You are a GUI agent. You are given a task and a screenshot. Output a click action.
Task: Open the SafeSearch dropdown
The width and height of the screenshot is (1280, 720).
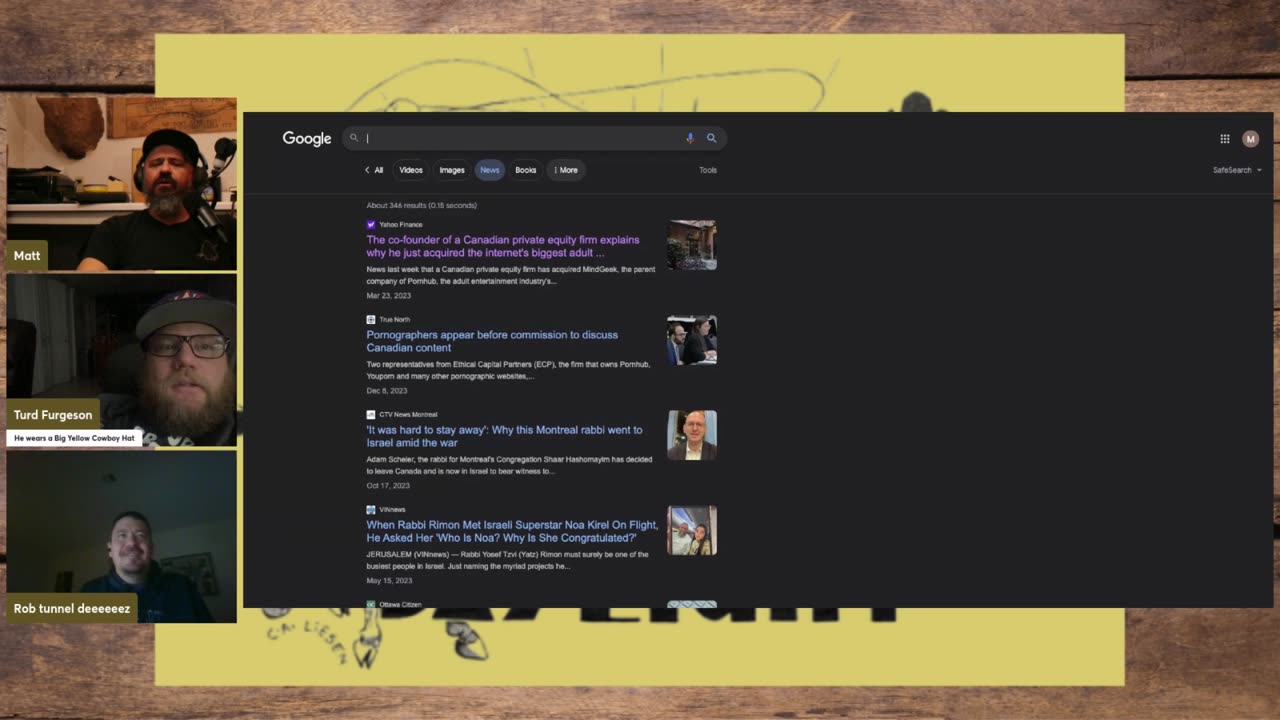pyautogui.click(x=1237, y=170)
